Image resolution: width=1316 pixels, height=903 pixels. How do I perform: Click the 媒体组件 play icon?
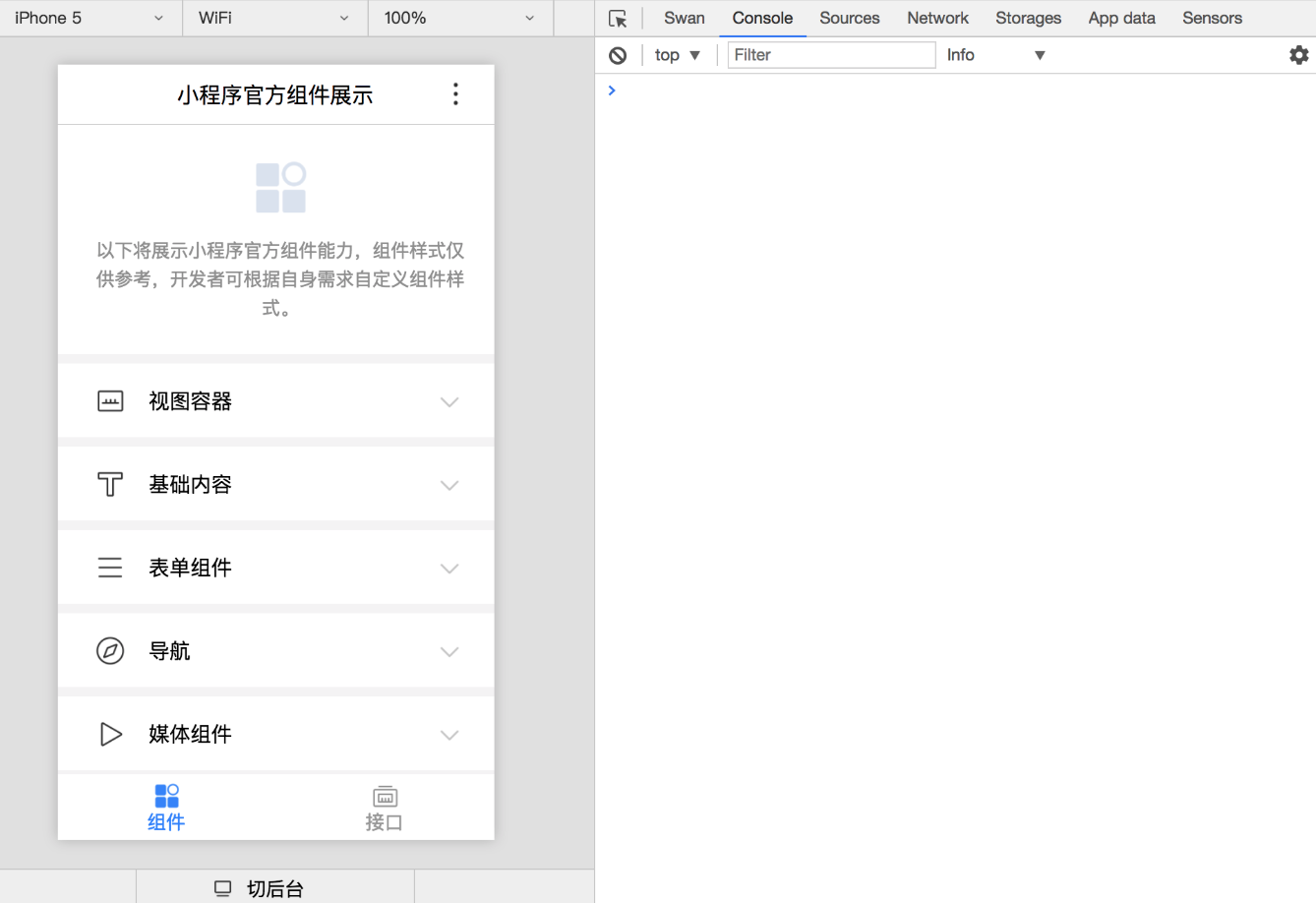pos(110,734)
